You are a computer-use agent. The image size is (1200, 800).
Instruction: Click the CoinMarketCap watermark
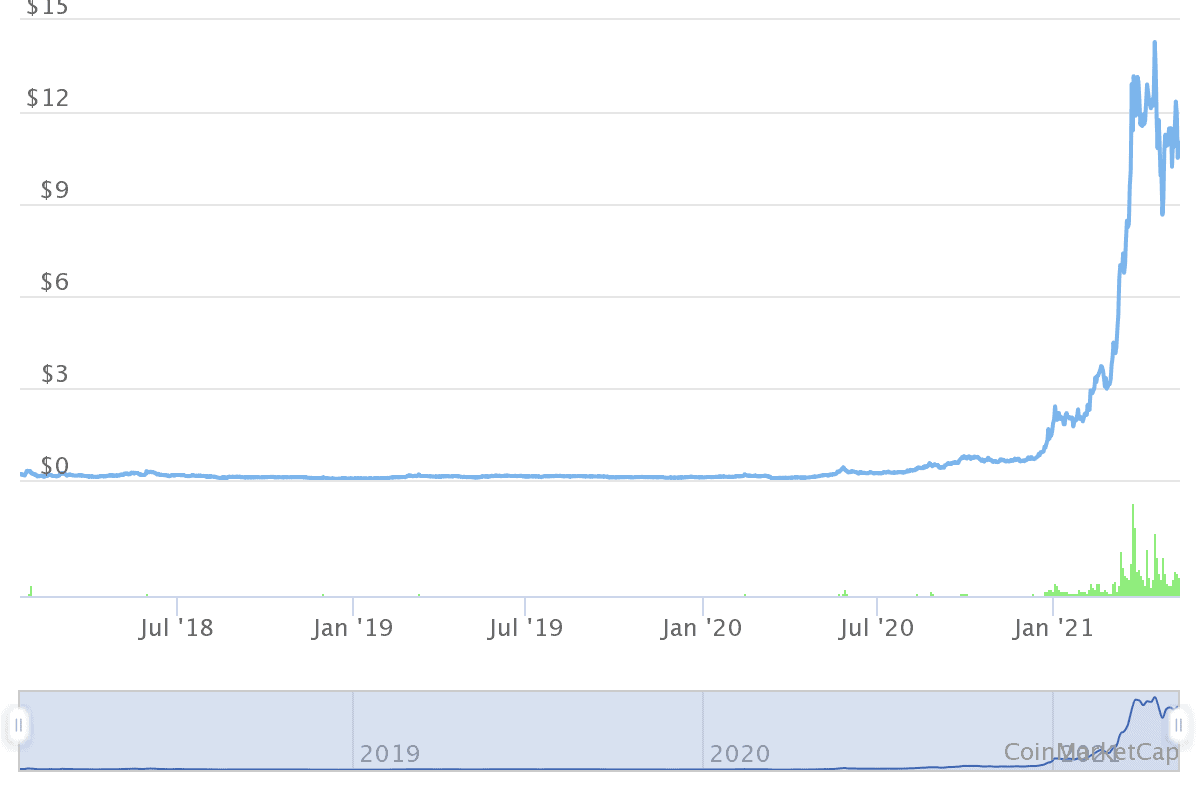pos(1091,752)
